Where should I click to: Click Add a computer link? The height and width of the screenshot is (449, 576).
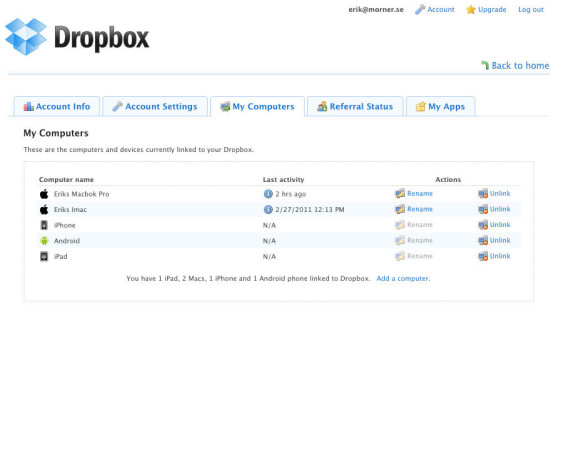pos(403,279)
